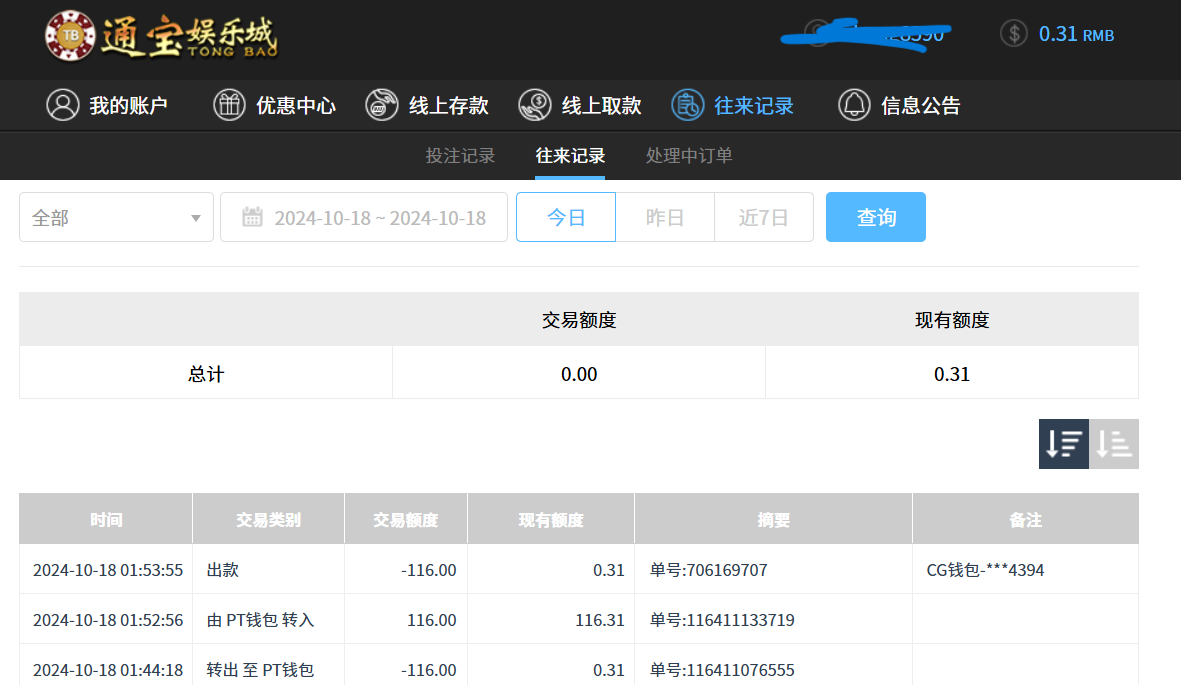1181x685 pixels.
Task: Select the 今日 date range option
Action: coord(566,217)
